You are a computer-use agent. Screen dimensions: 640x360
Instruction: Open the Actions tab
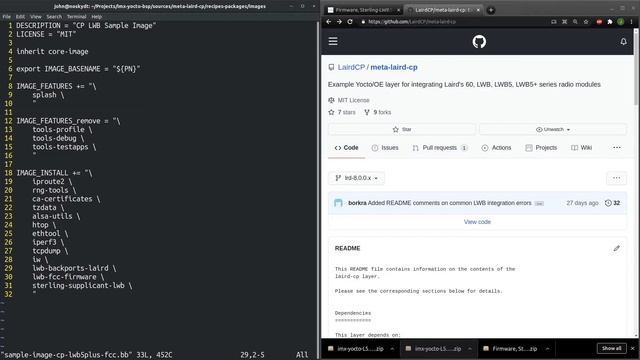click(x=496, y=148)
